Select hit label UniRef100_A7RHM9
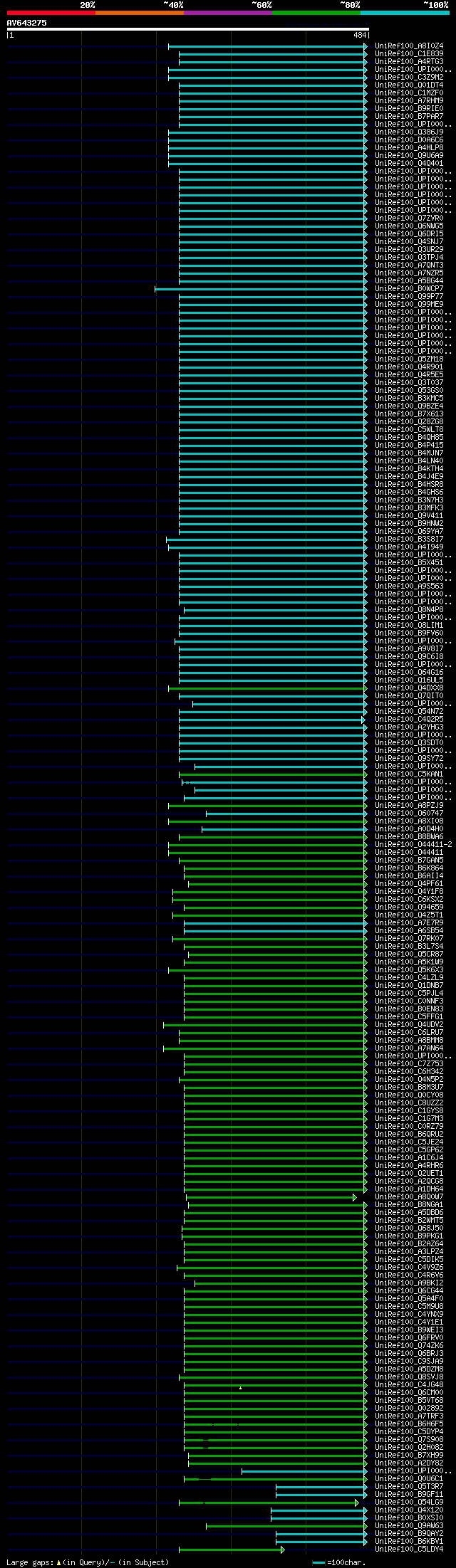The image size is (456, 1568). [409, 100]
